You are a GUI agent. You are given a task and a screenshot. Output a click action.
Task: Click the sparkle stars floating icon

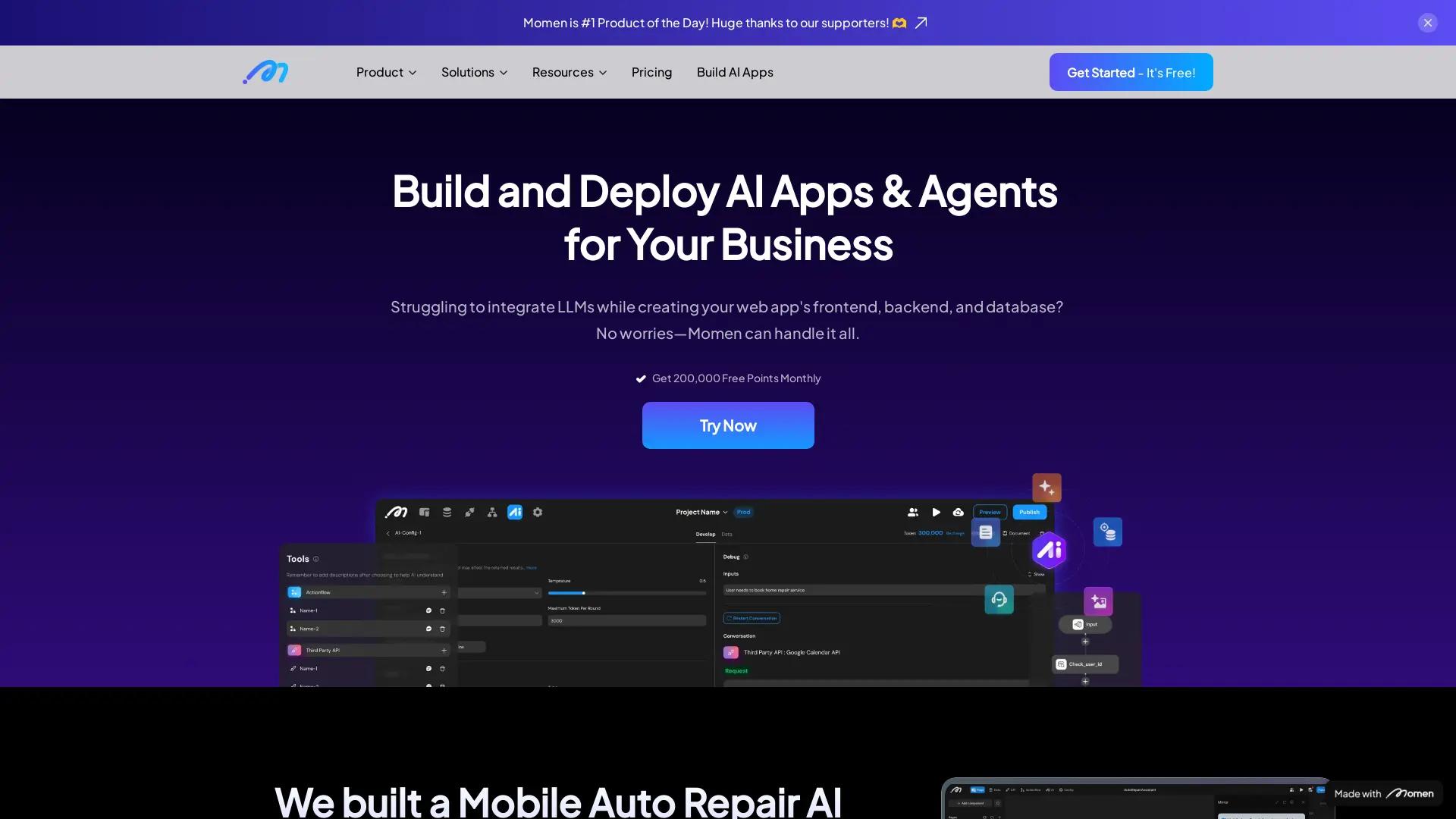coord(1046,488)
